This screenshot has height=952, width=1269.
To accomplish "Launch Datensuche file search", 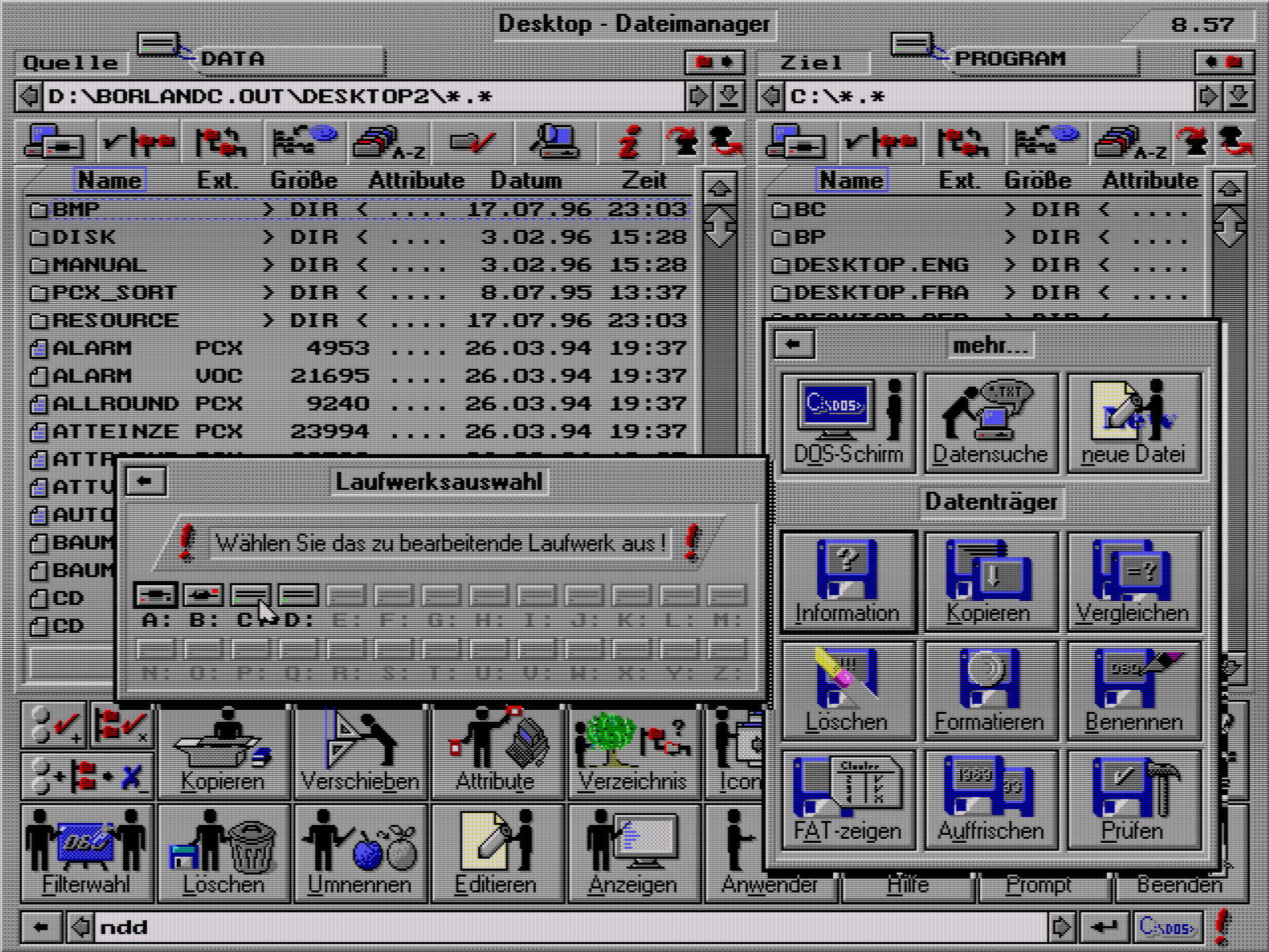I will pos(991,422).
